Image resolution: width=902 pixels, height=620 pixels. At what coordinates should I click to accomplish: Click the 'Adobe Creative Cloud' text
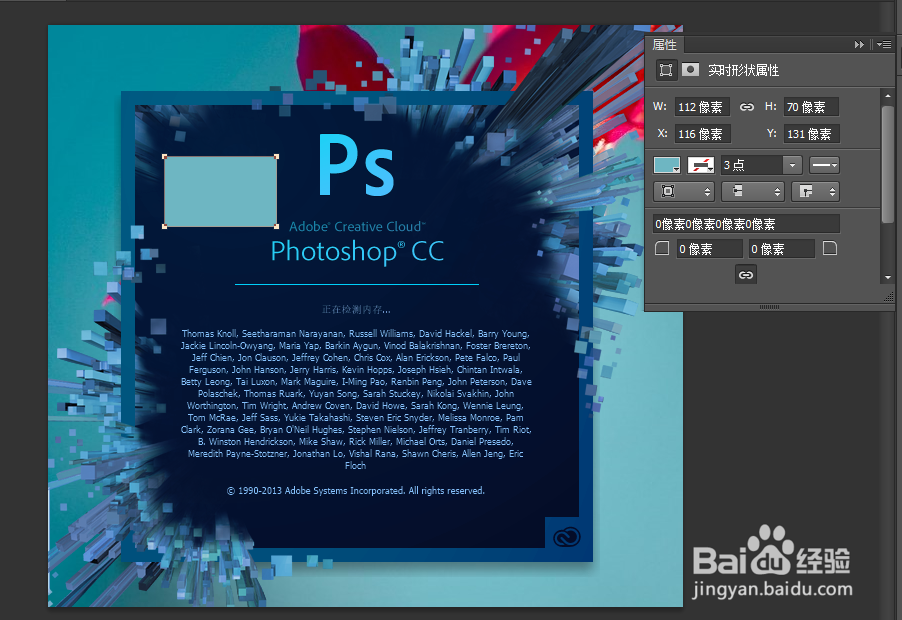pyautogui.click(x=357, y=227)
